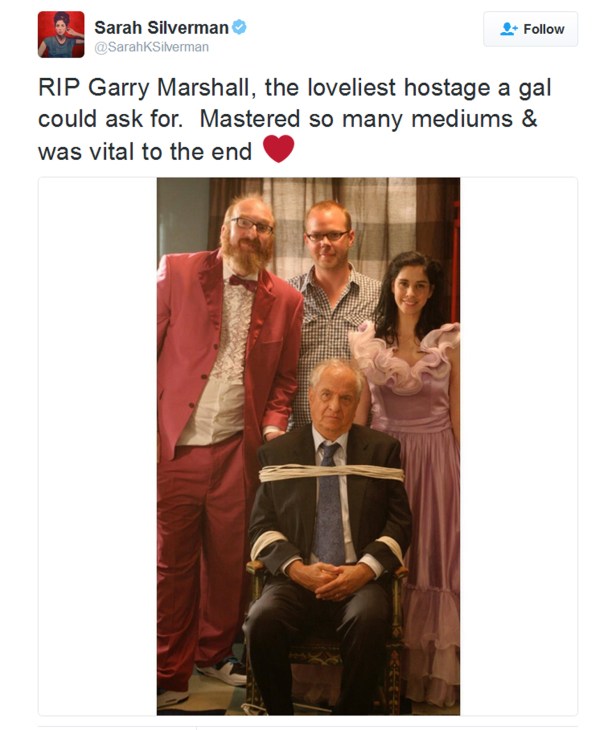The width and height of the screenshot is (616, 730).
Task: Click the red heart emoji in tweet
Action: (278, 149)
